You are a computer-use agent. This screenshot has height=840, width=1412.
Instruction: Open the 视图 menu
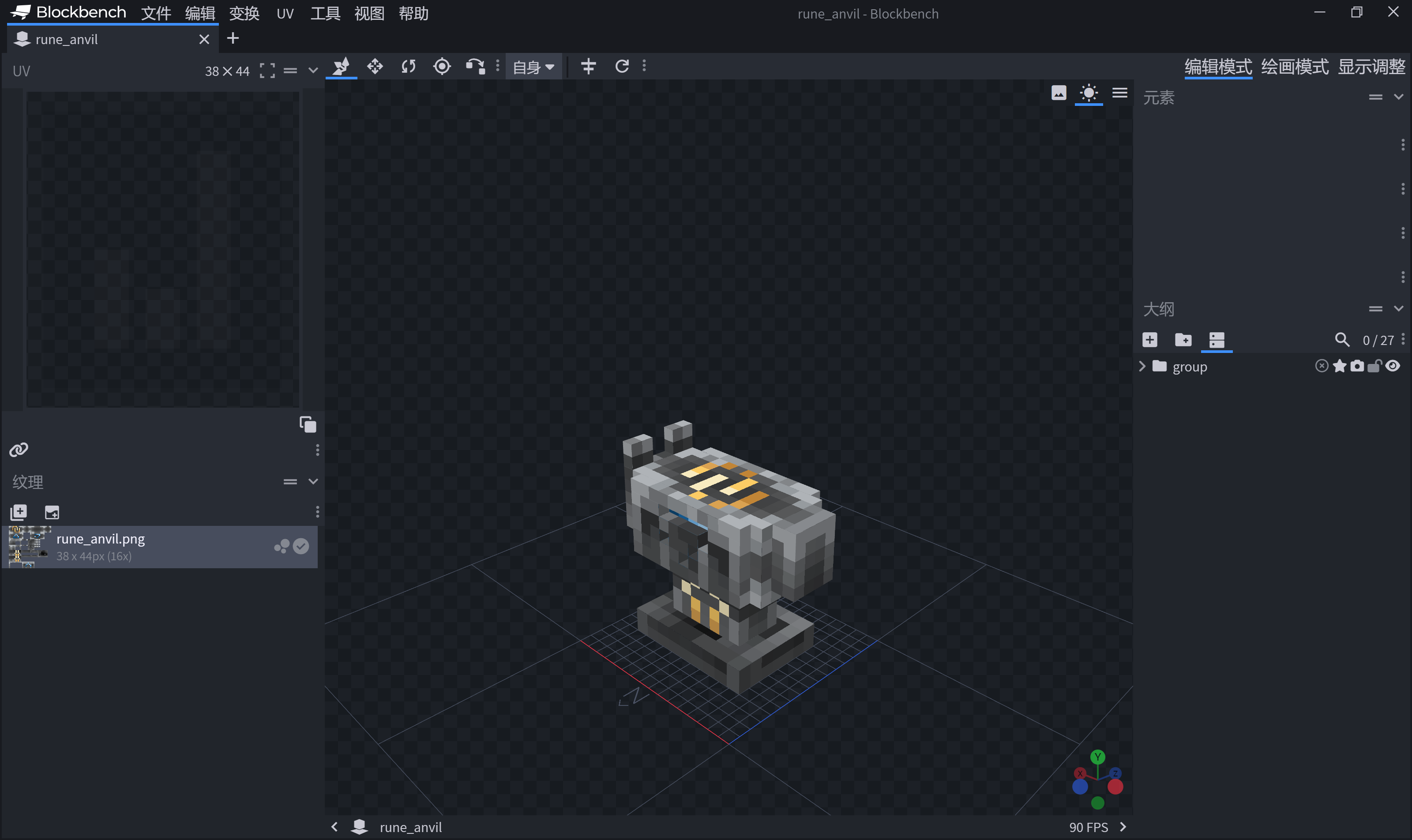(x=369, y=13)
